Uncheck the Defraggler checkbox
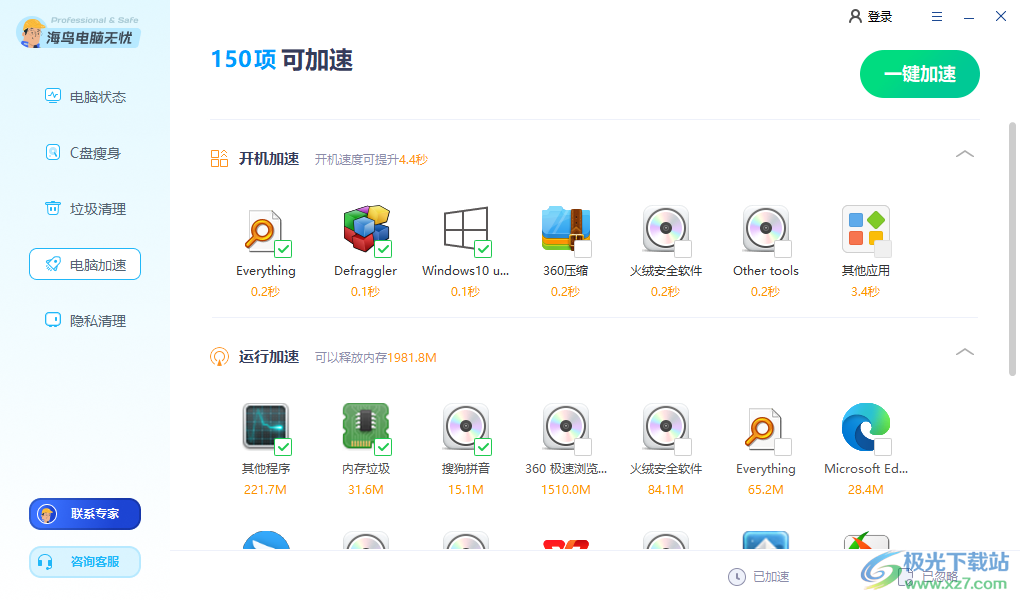The width and height of the screenshot is (1020, 600). pyautogui.click(x=385, y=248)
